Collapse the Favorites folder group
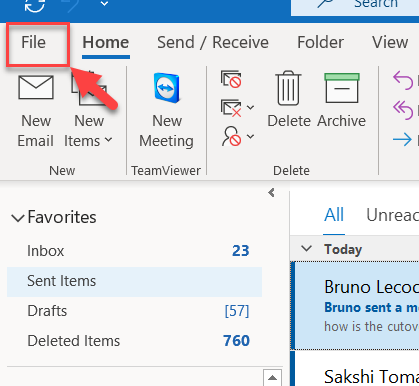 coord(17,218)
